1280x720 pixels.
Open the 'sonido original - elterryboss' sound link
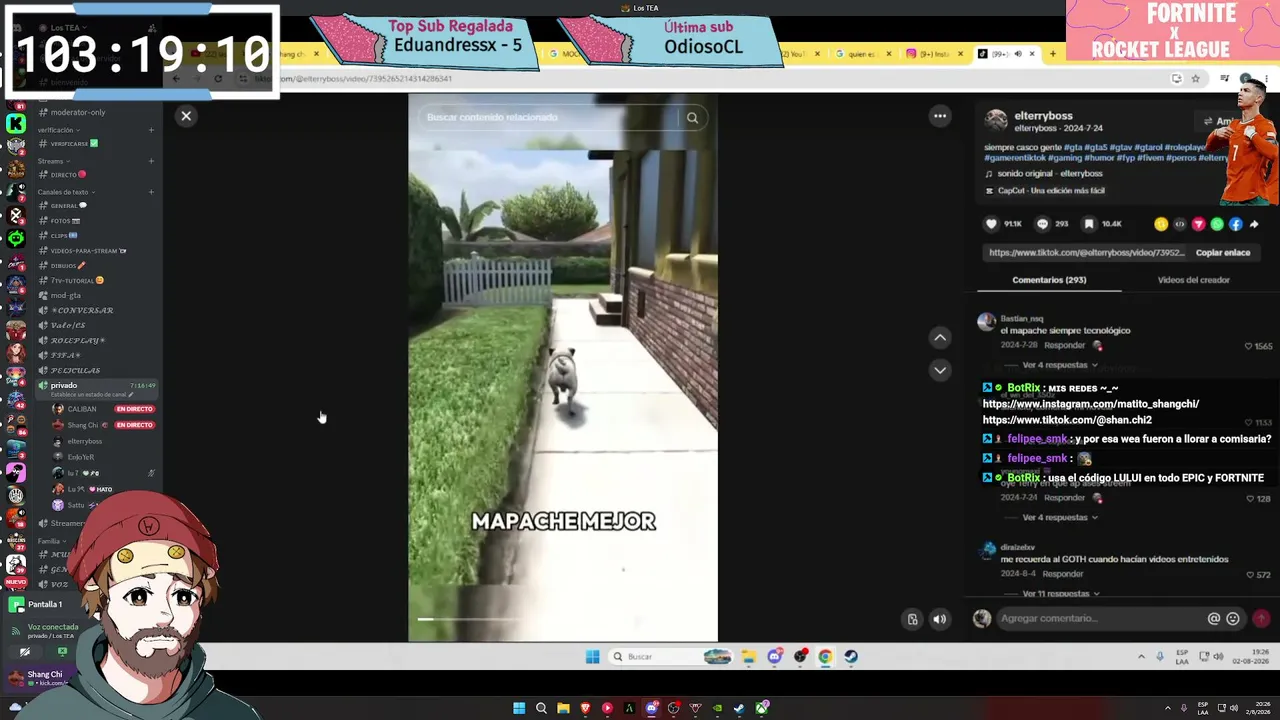coord(1050,174)
